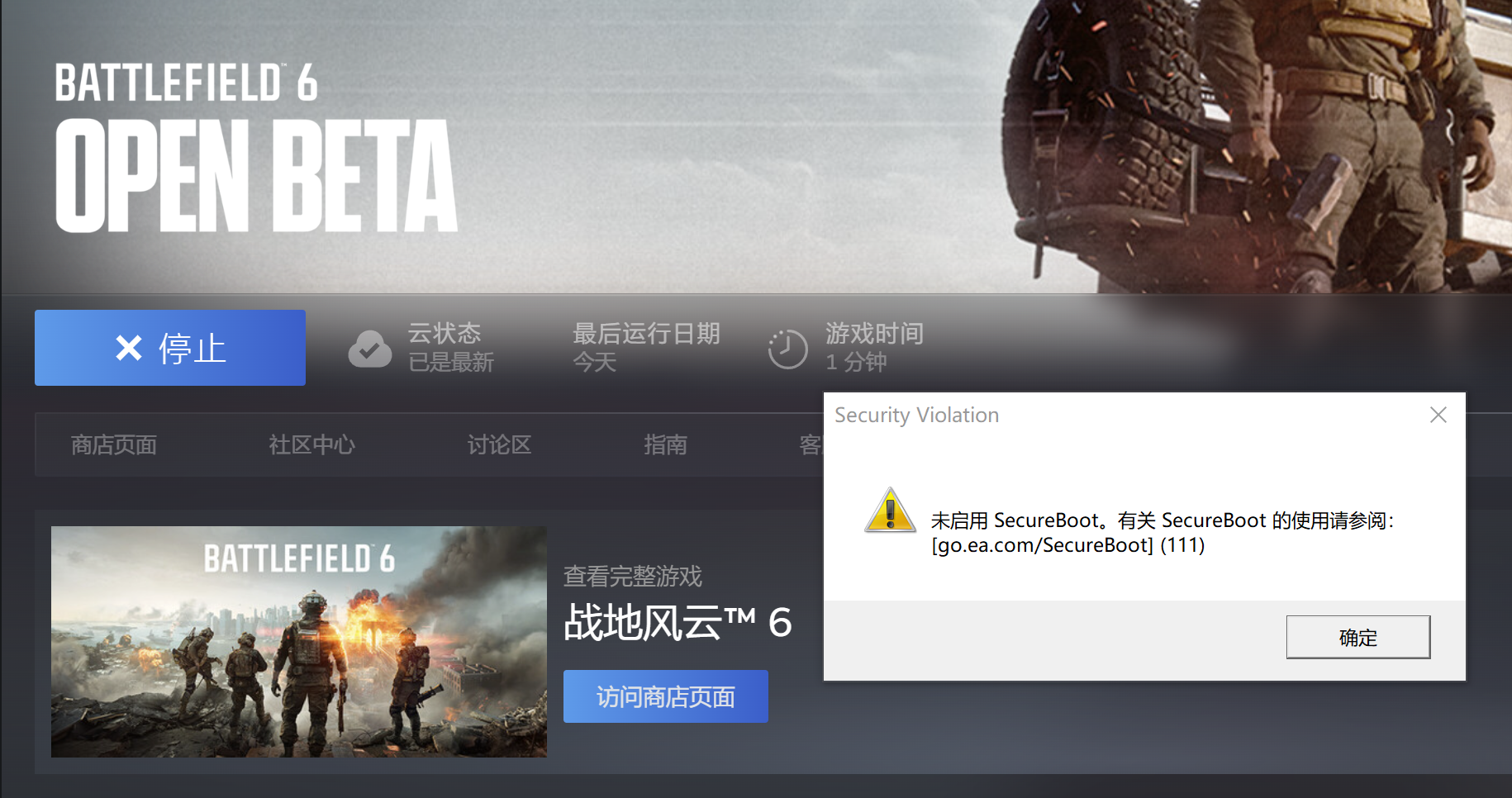Open the 商店页面 tab
1512x798 pixels.
(114, 445)
